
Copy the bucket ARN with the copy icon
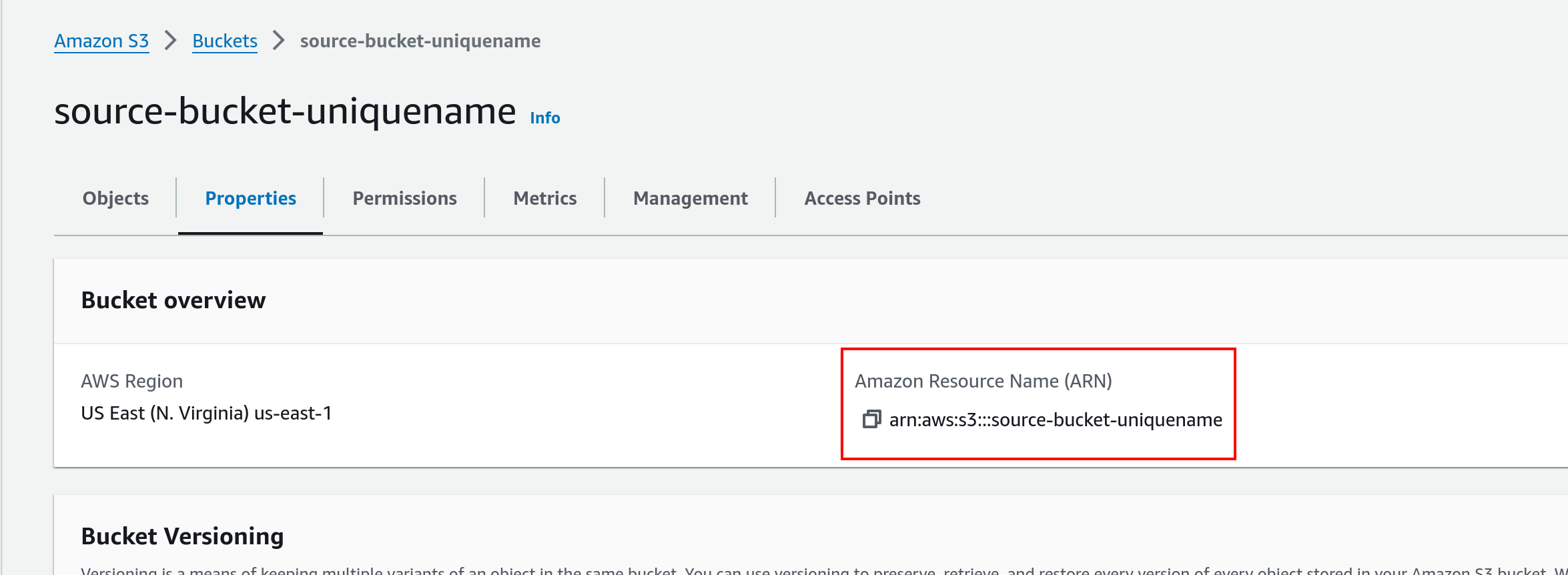click(x=871, y=420)
